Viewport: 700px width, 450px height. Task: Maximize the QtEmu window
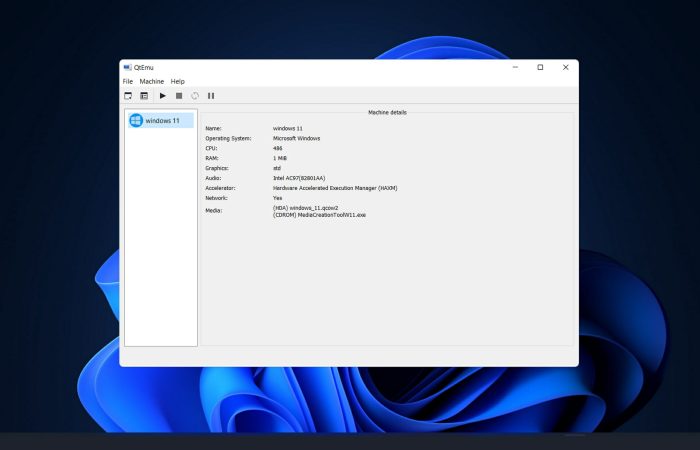[x=540, y=67]
